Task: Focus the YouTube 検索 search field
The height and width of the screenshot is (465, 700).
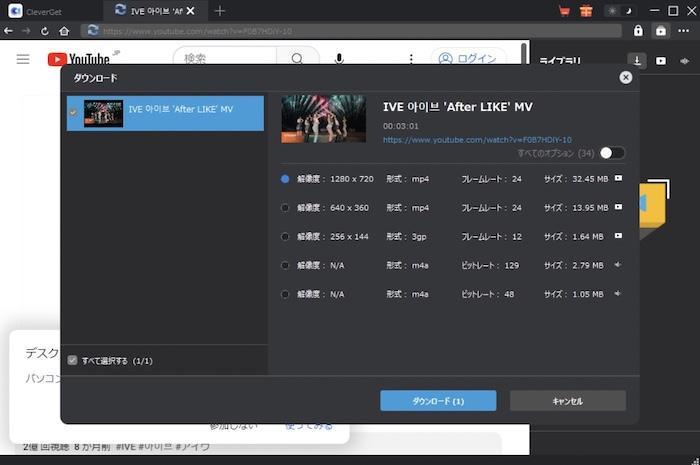Action: pos(225,58)
